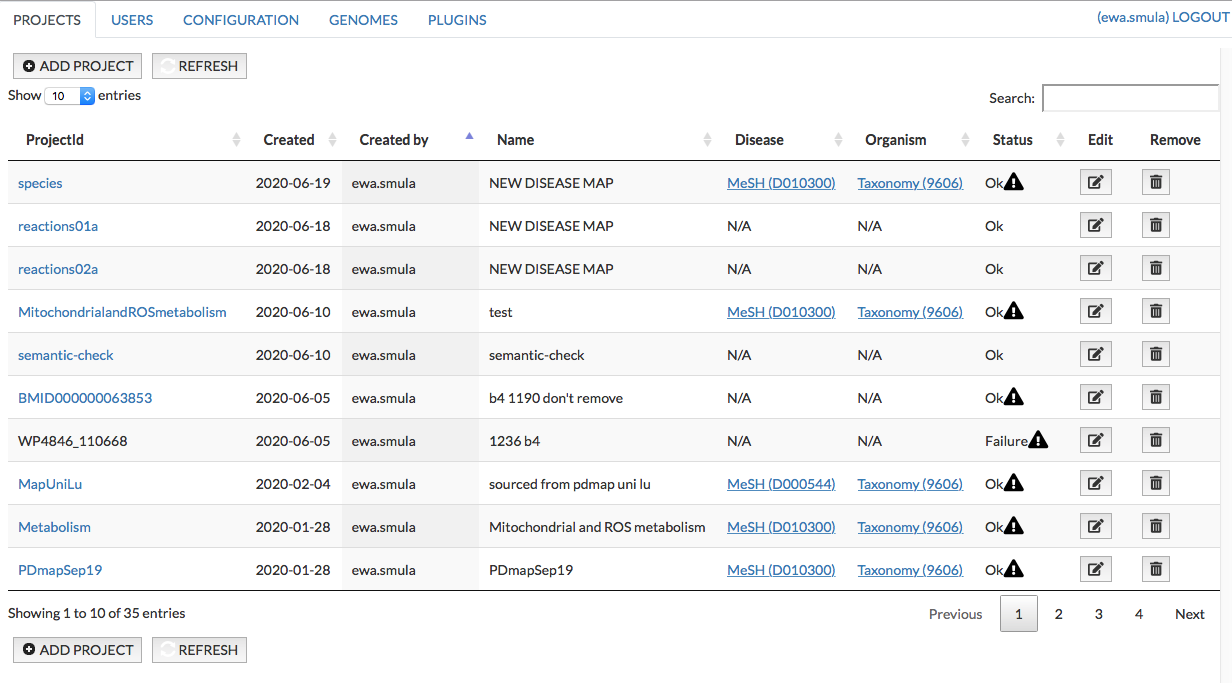Click warning icon for BMID000000063853 status
Image resolution: width=1232 pixels, height=683 pixels.
(x=1014, y=397)
